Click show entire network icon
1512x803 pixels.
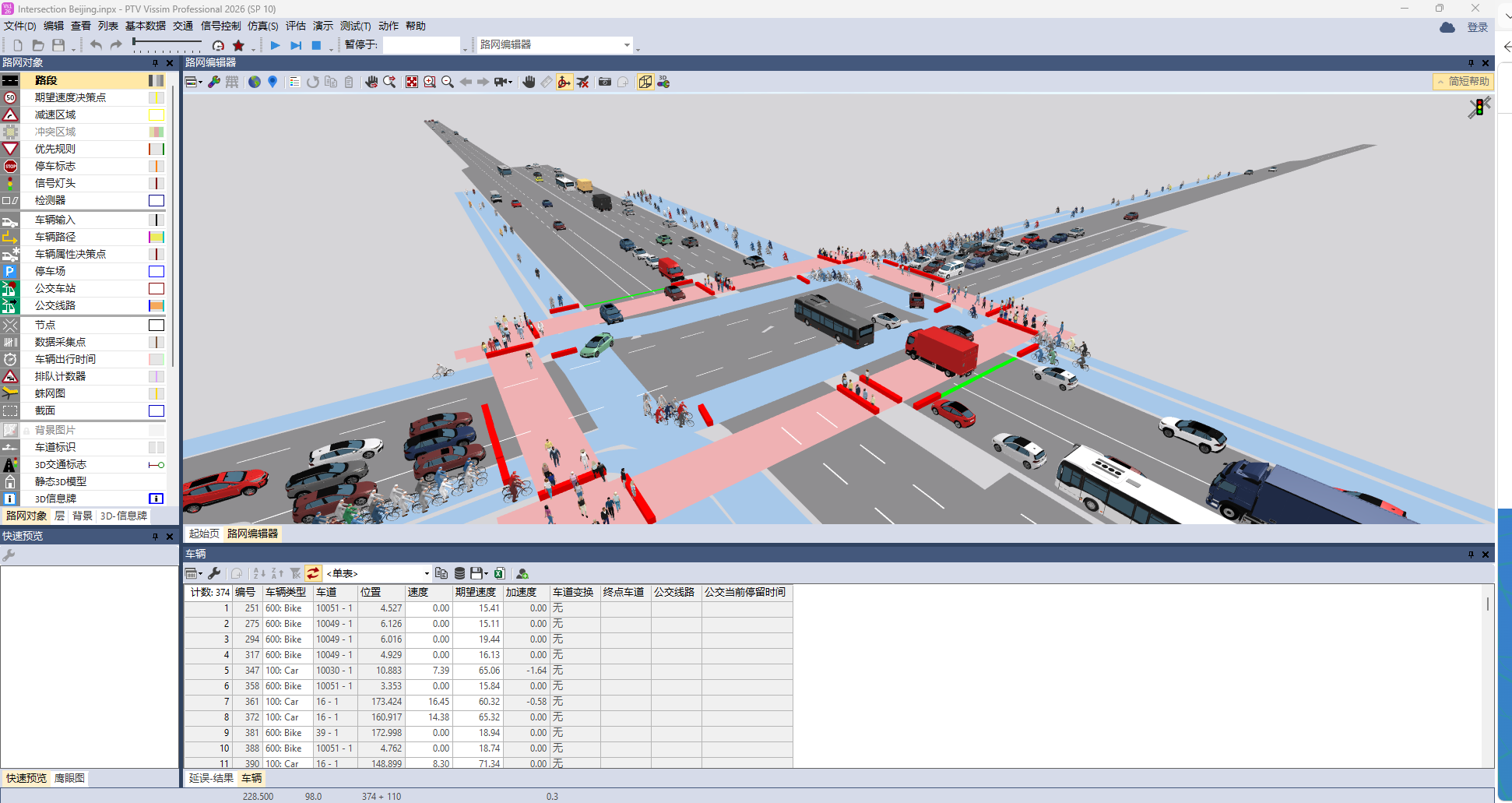[412, 82]
